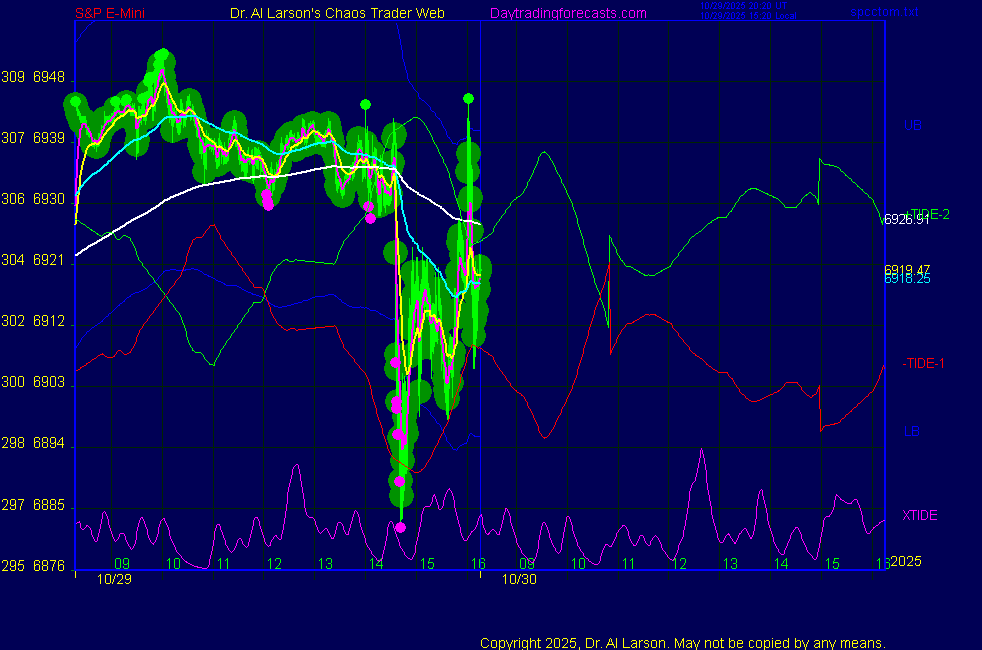Click the 6948 price axis label
The image size is (982, 650).
point(49,77)
